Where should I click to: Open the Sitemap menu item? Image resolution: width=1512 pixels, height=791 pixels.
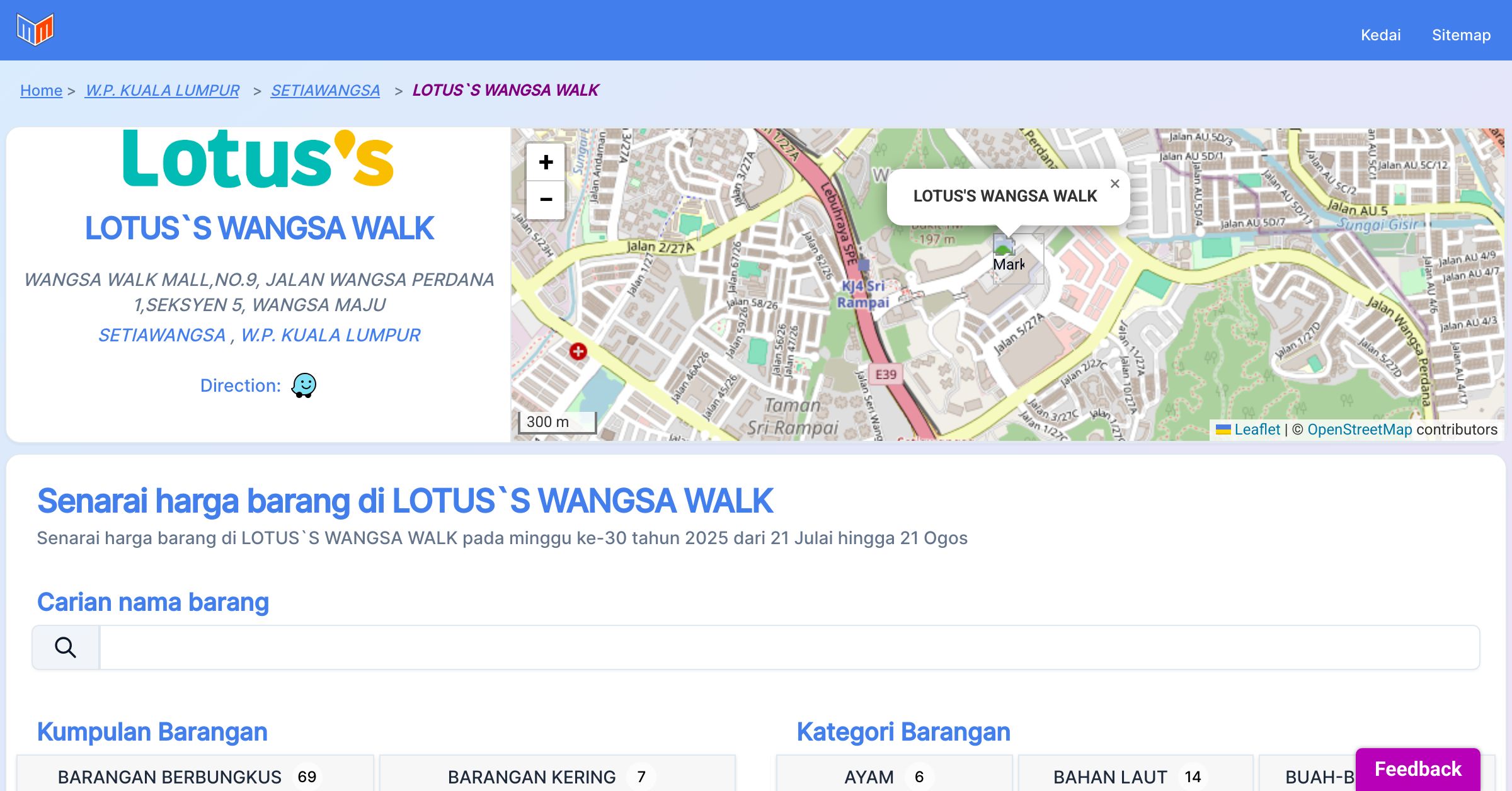click(1461, 35)
